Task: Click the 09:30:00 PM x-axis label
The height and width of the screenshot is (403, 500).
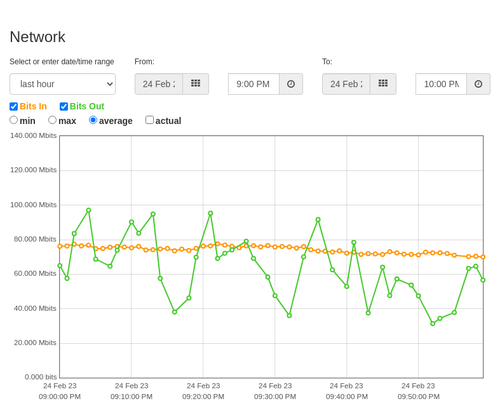Action: click(x=275, y=397)
